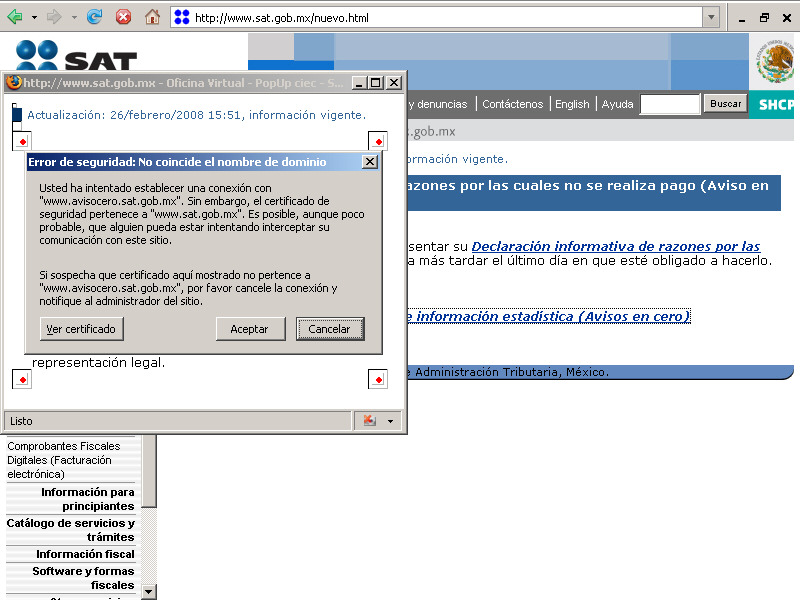The image size is (800, 600).
Task: Open the Back history dropdown arrow
Action: [34, 17]
